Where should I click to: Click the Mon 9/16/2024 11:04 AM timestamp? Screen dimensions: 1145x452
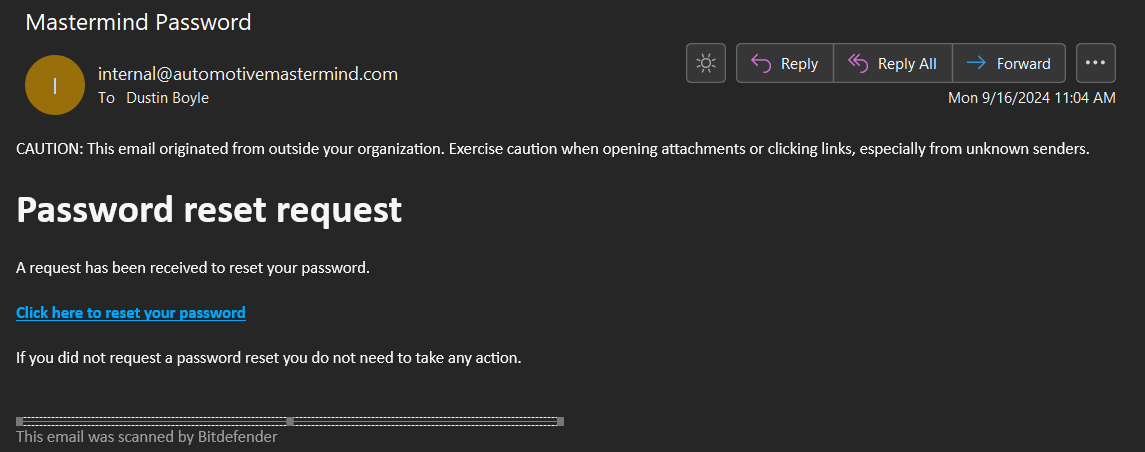[x=1031, y=98]
